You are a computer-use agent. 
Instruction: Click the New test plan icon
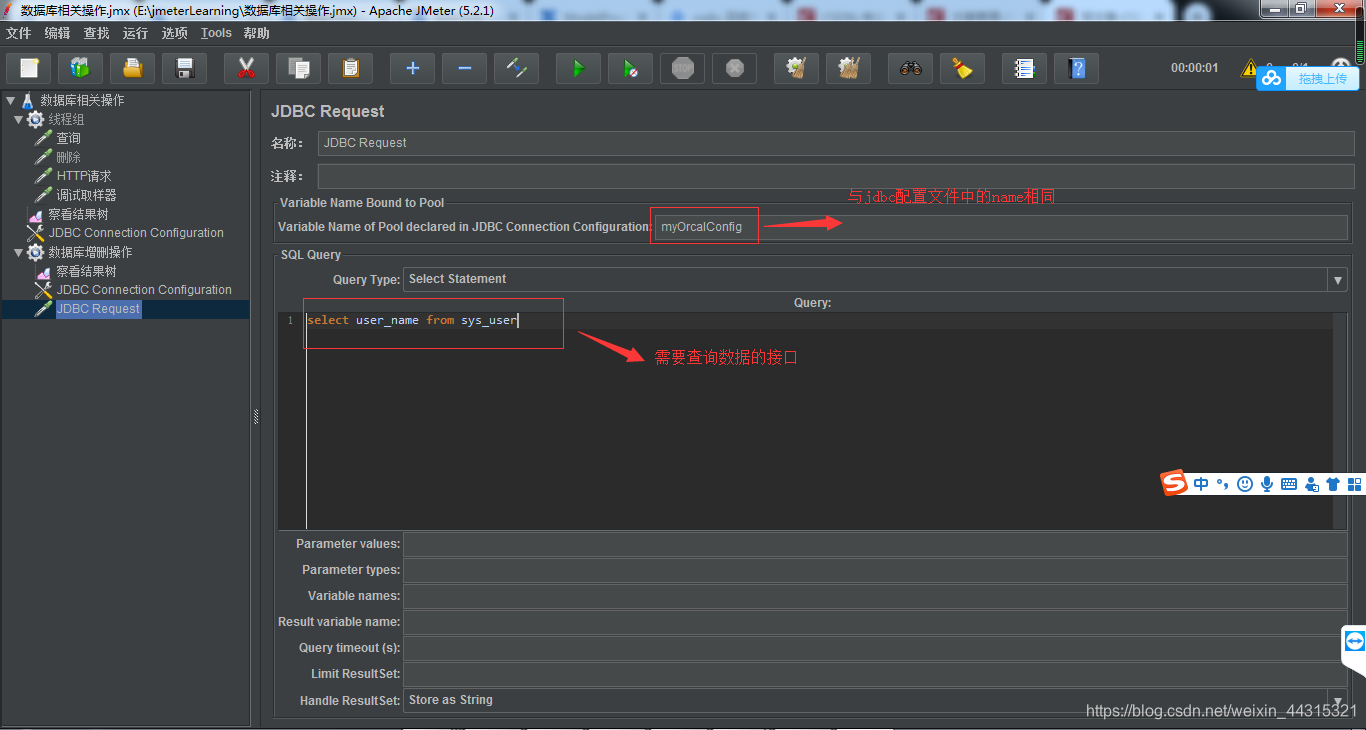pyautogui.click(x=29, y=68)
